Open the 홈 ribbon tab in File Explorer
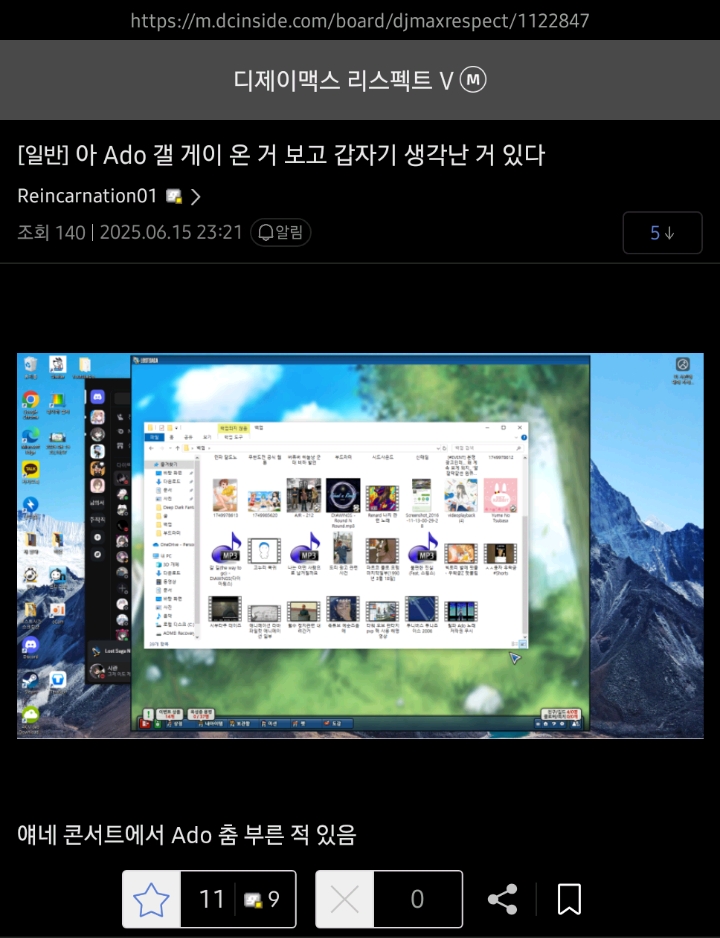720x938 pixels. (172, 437)
